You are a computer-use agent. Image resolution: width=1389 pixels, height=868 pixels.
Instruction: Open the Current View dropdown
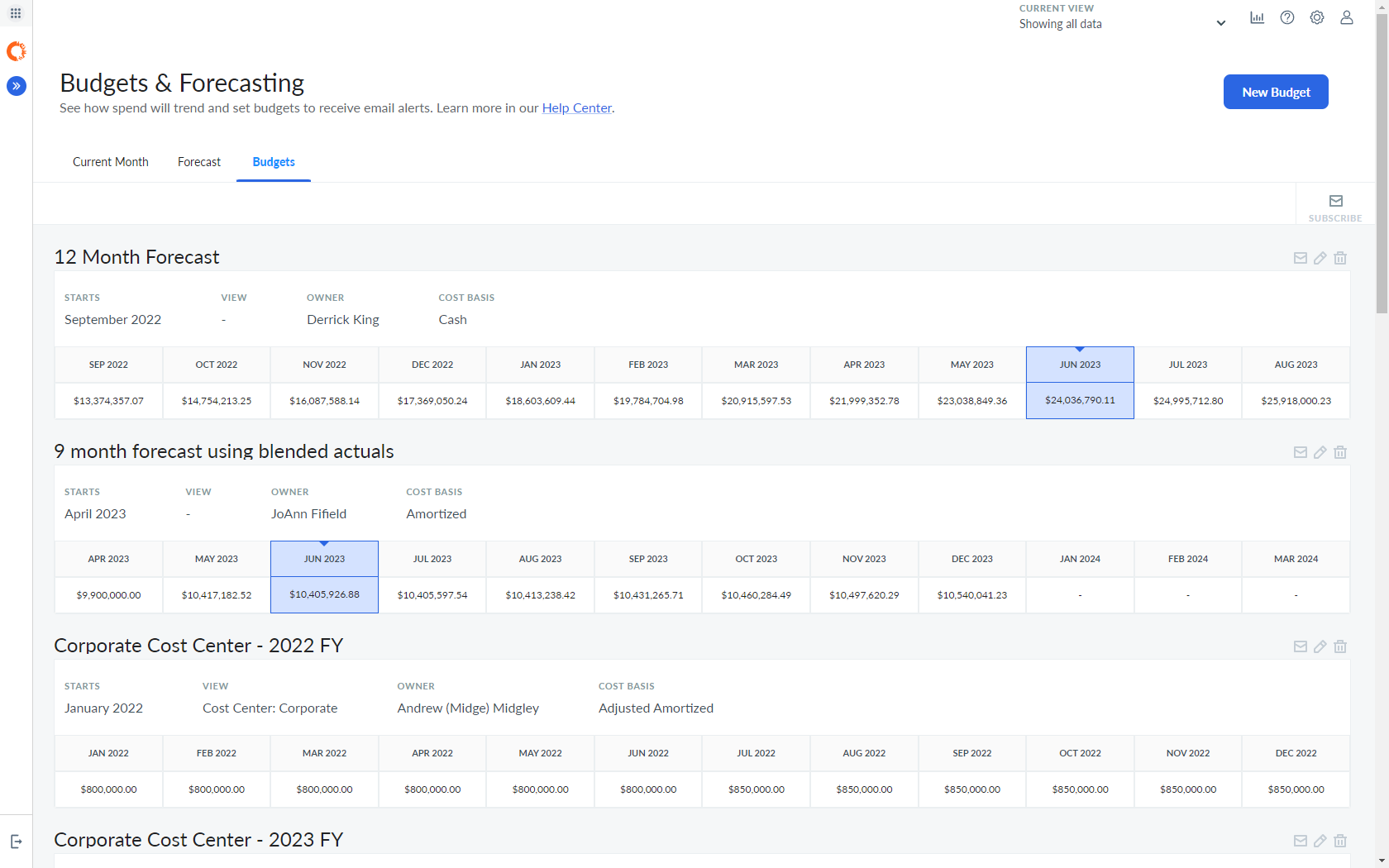tap(1221, 23)
